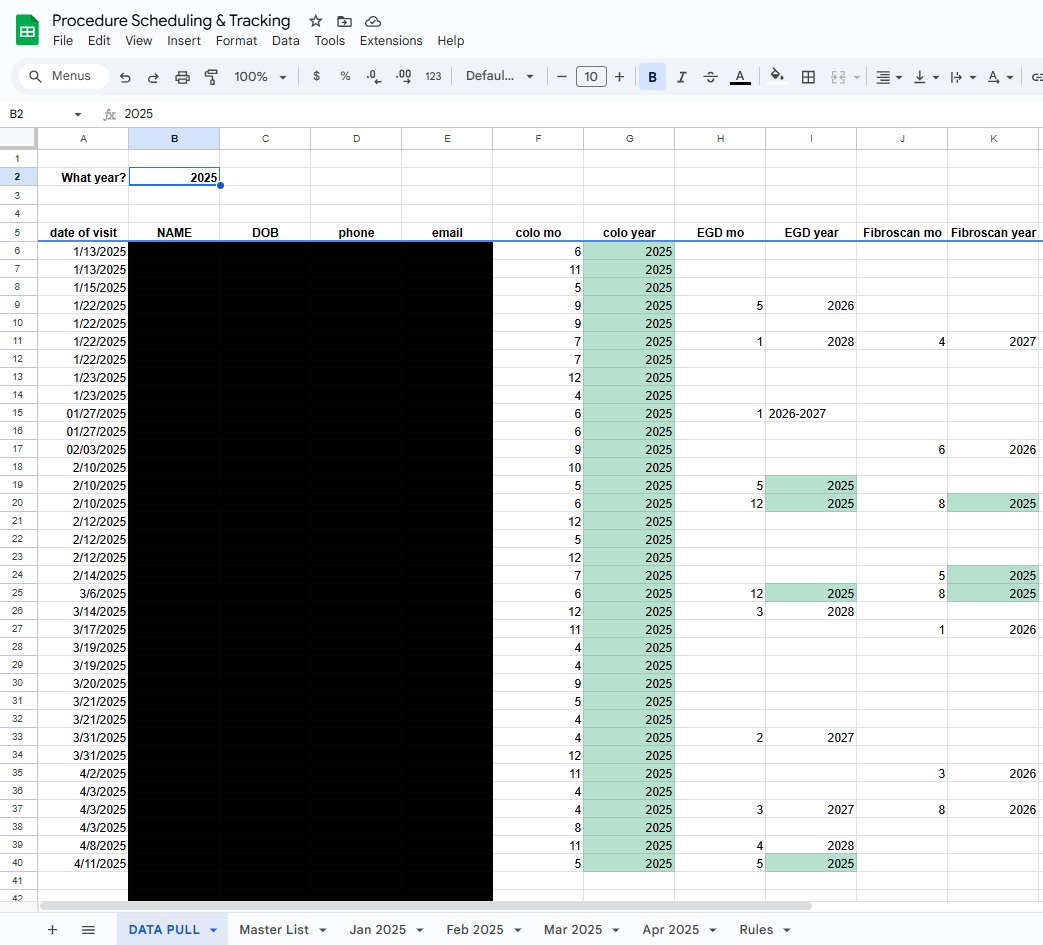This screenshot has width=1043, height=945.
Task: Open the fill color picker
Action: 777,77
